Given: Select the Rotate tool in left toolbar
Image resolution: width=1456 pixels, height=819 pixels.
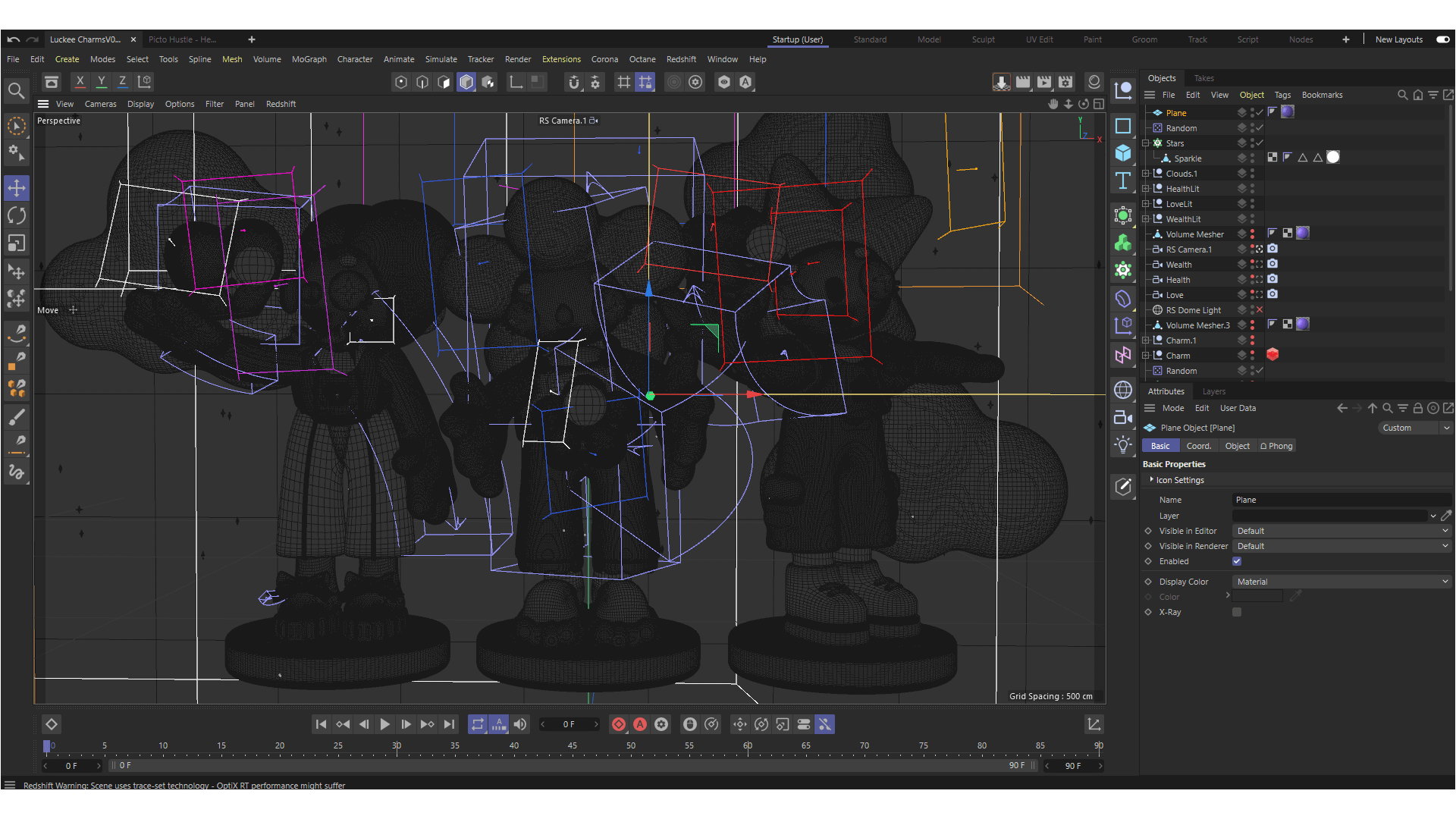Looking at the screenshot, I should point(17,215).
